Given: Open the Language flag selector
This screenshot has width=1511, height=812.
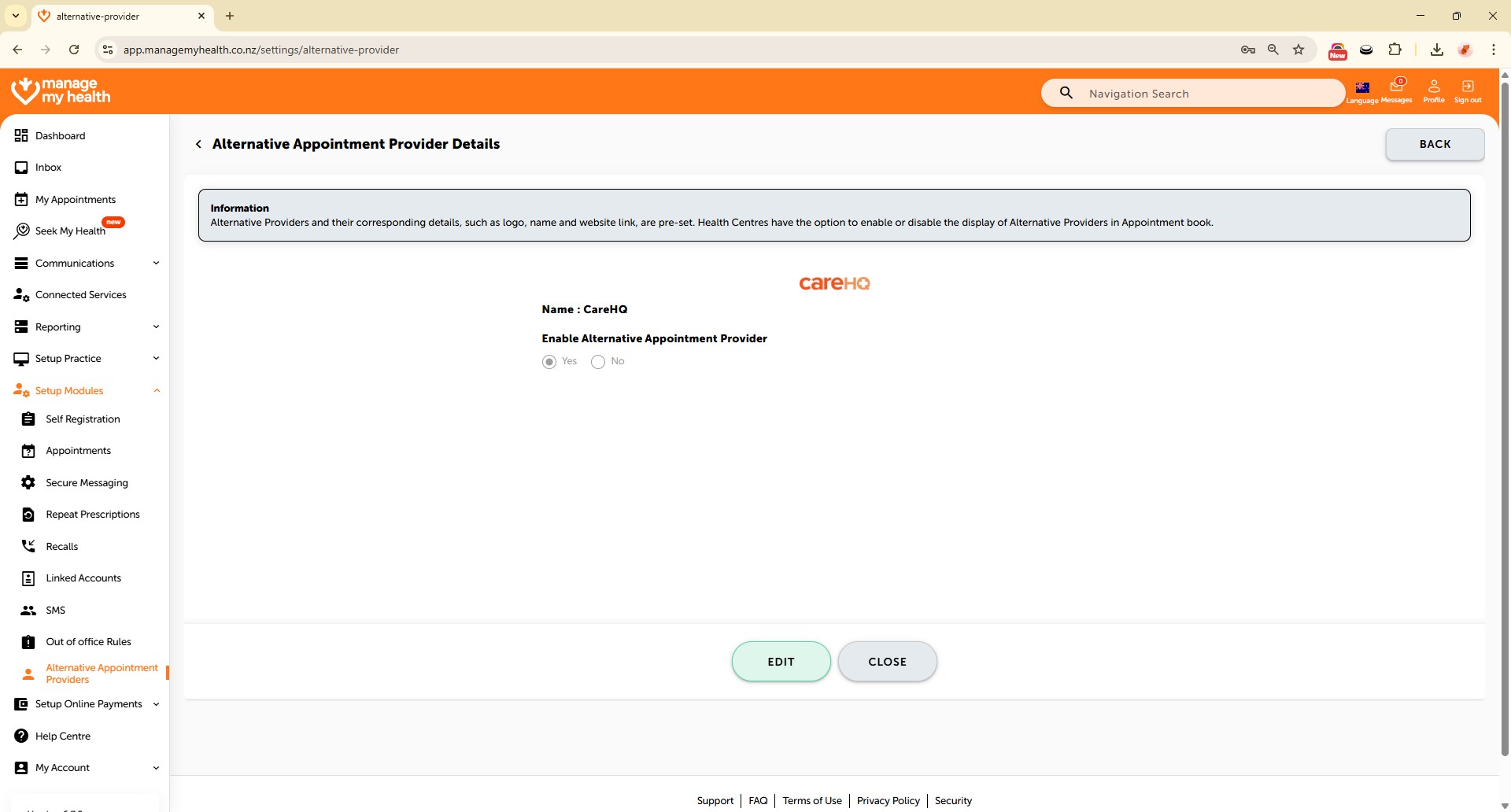Looking at the screenshot, I should click(1362, 88).
